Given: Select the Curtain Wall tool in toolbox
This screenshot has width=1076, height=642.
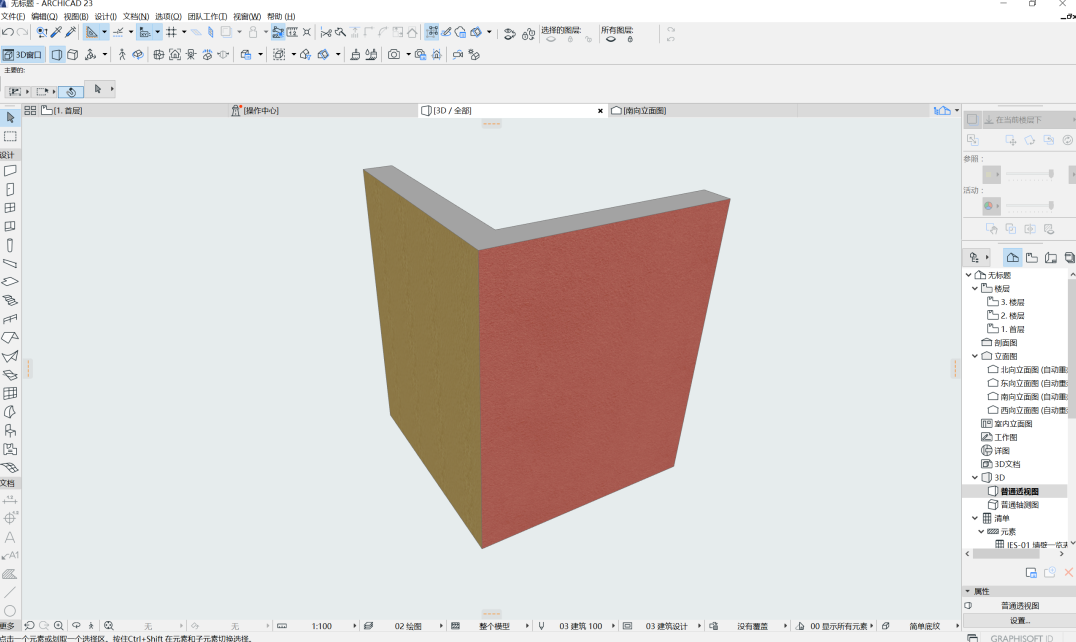Looking at the screenshot, I should (10, 393).
